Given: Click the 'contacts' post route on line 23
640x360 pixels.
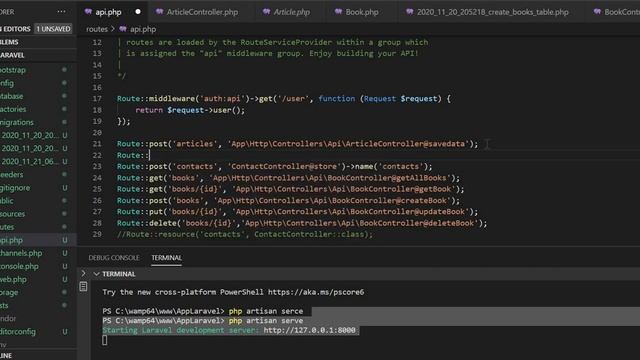Looking at the screenshot, I should 274,167.
